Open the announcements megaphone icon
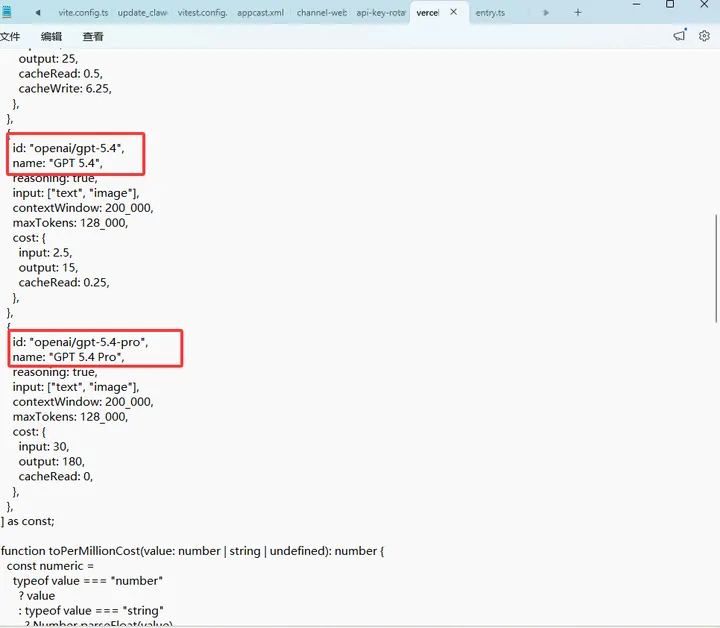 (680, 35)
